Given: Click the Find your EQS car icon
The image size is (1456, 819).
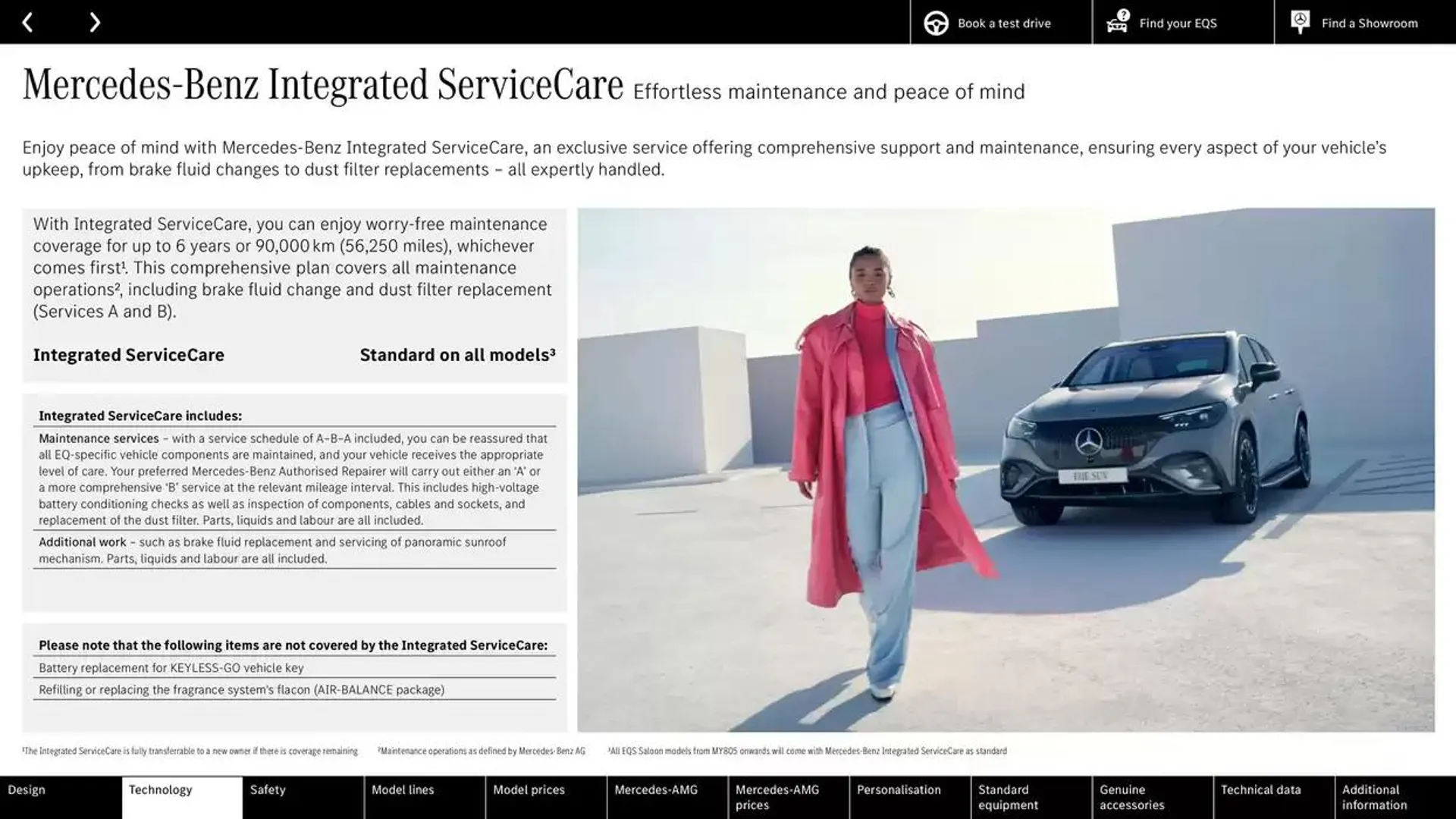Looking at the screenshot, I should tap(1116, 21).
